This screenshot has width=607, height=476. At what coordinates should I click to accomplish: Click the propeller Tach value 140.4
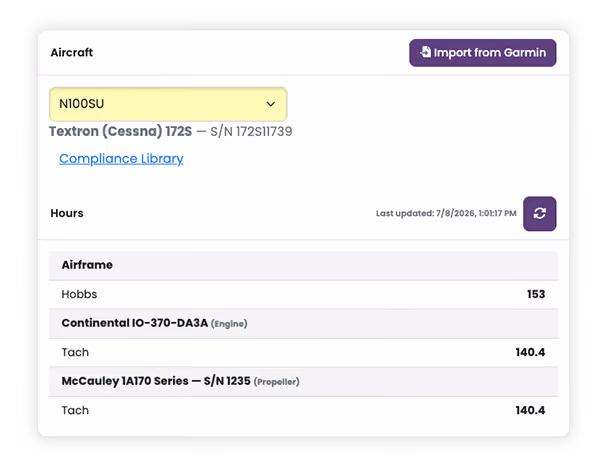tap(530, 411)
